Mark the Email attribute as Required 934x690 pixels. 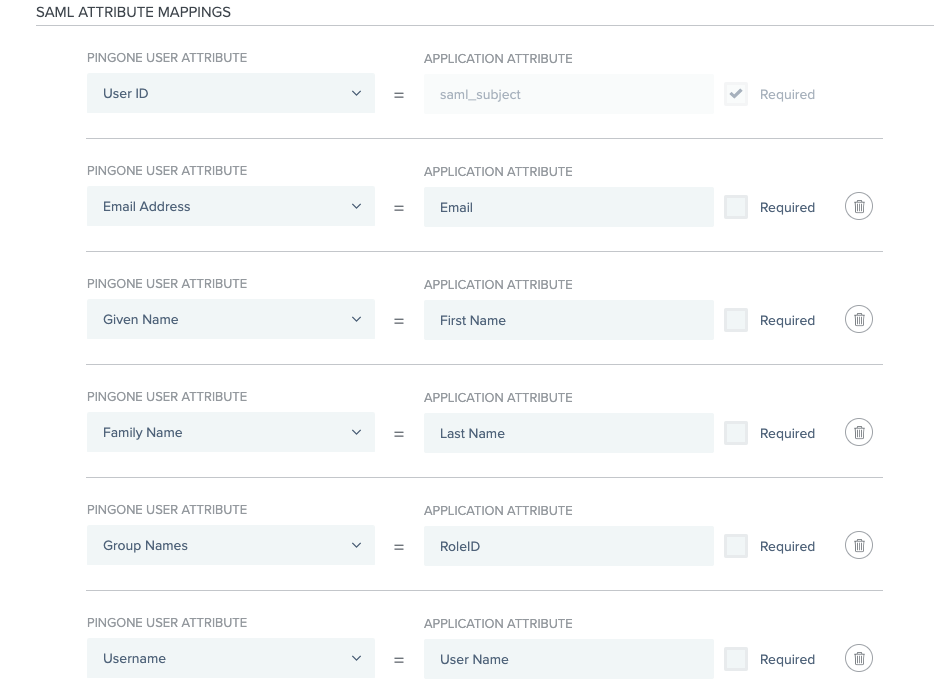coord(736,207)
